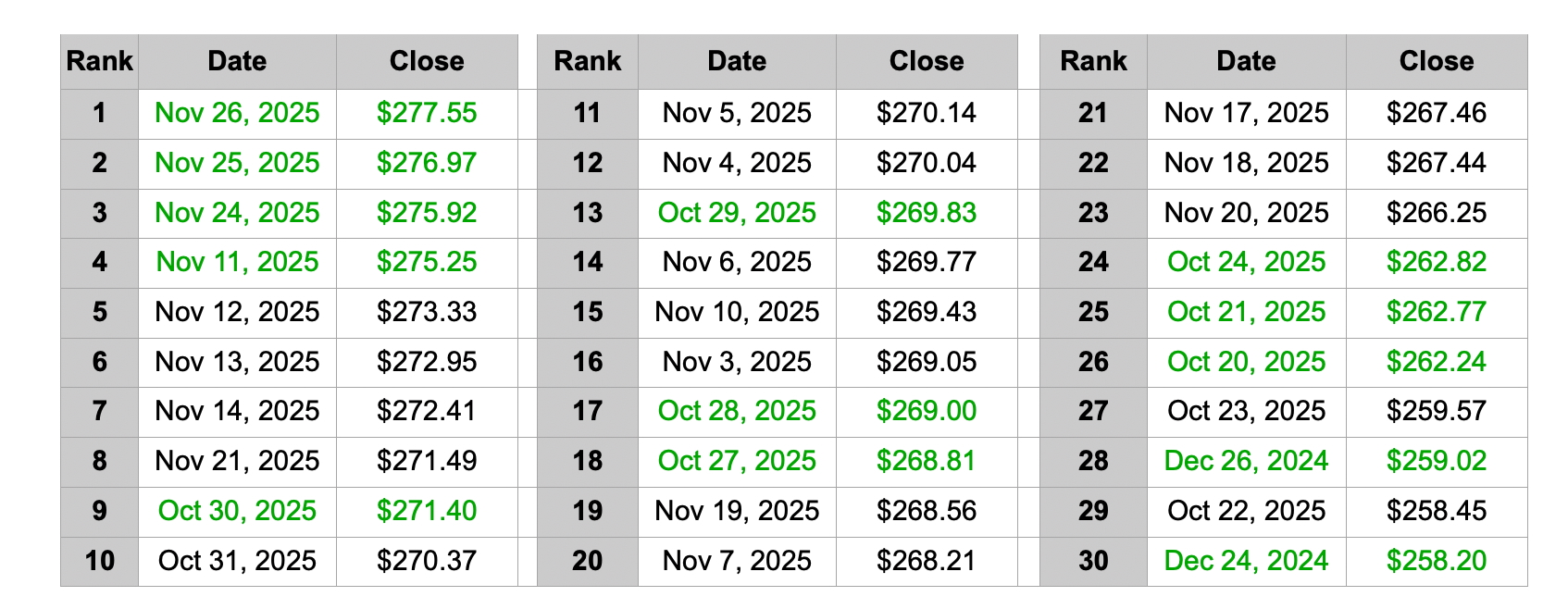Select the $277.55 closing price

[427, 113]
